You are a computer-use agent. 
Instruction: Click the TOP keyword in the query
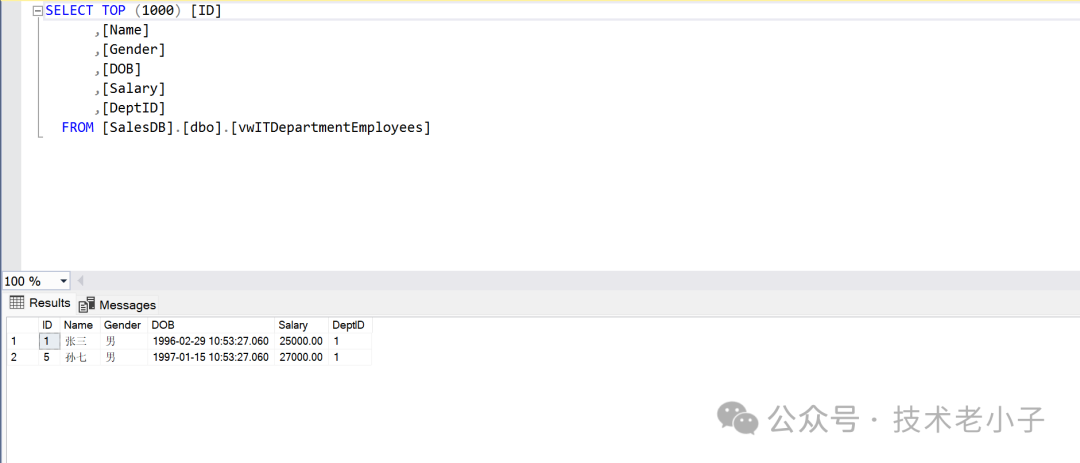pos(114,11)
